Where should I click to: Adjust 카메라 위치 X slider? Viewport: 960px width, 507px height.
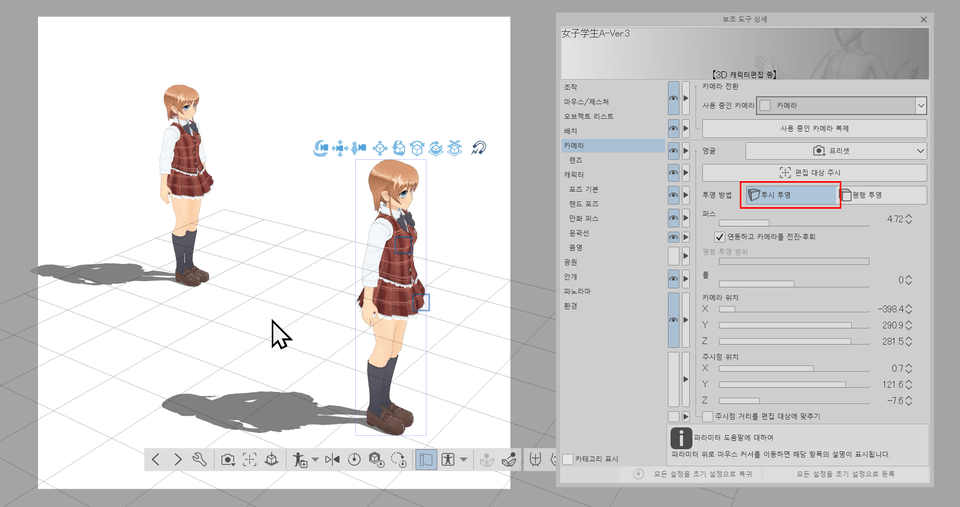pos(794,309)
